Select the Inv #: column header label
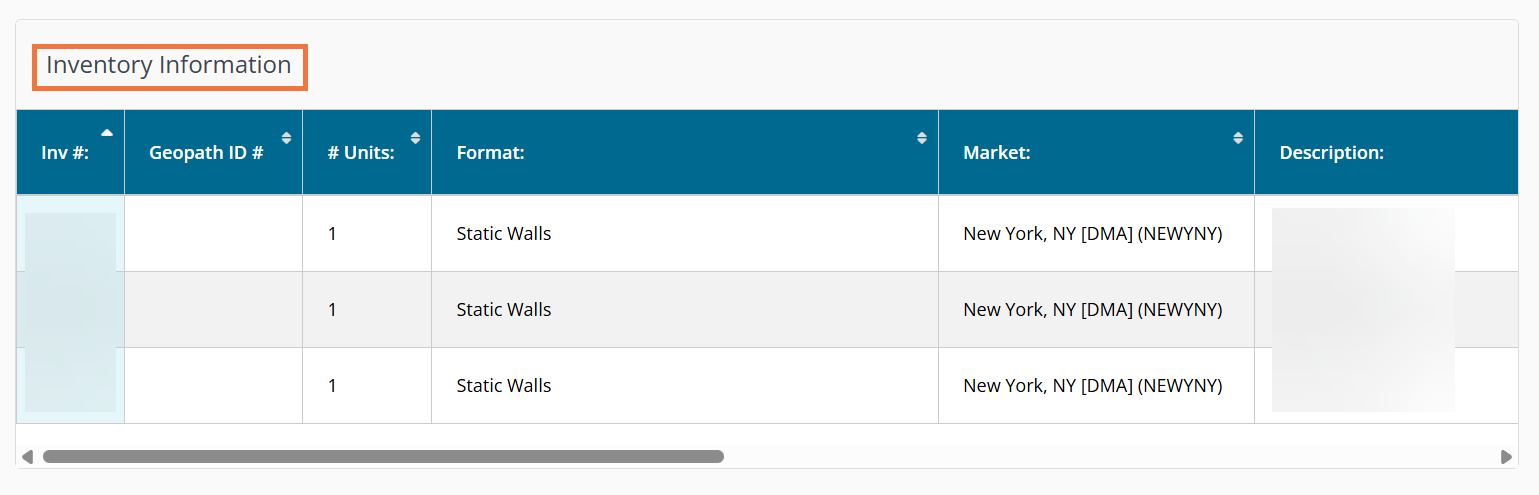 pos(65,154)
